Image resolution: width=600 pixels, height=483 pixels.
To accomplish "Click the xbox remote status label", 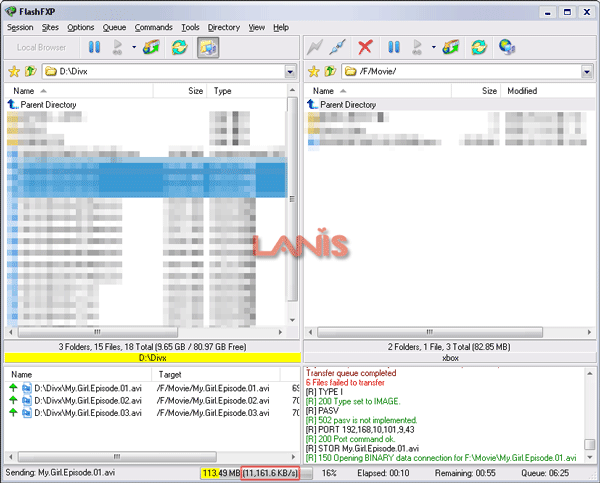I will click(450, 358).
